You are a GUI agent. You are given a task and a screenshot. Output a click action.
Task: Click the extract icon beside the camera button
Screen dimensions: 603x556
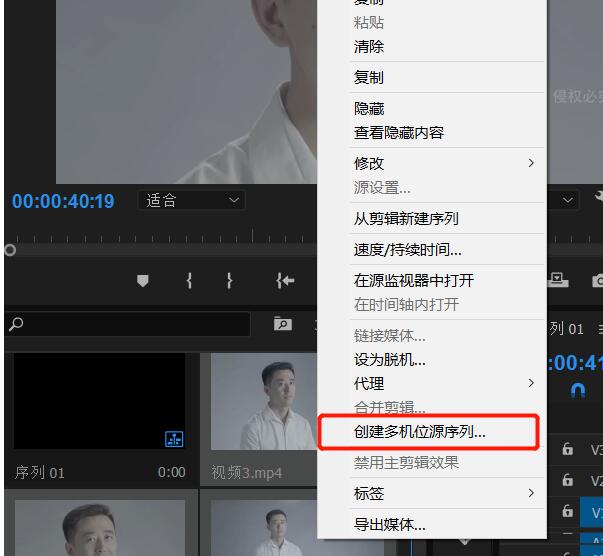tap(558, 281)
